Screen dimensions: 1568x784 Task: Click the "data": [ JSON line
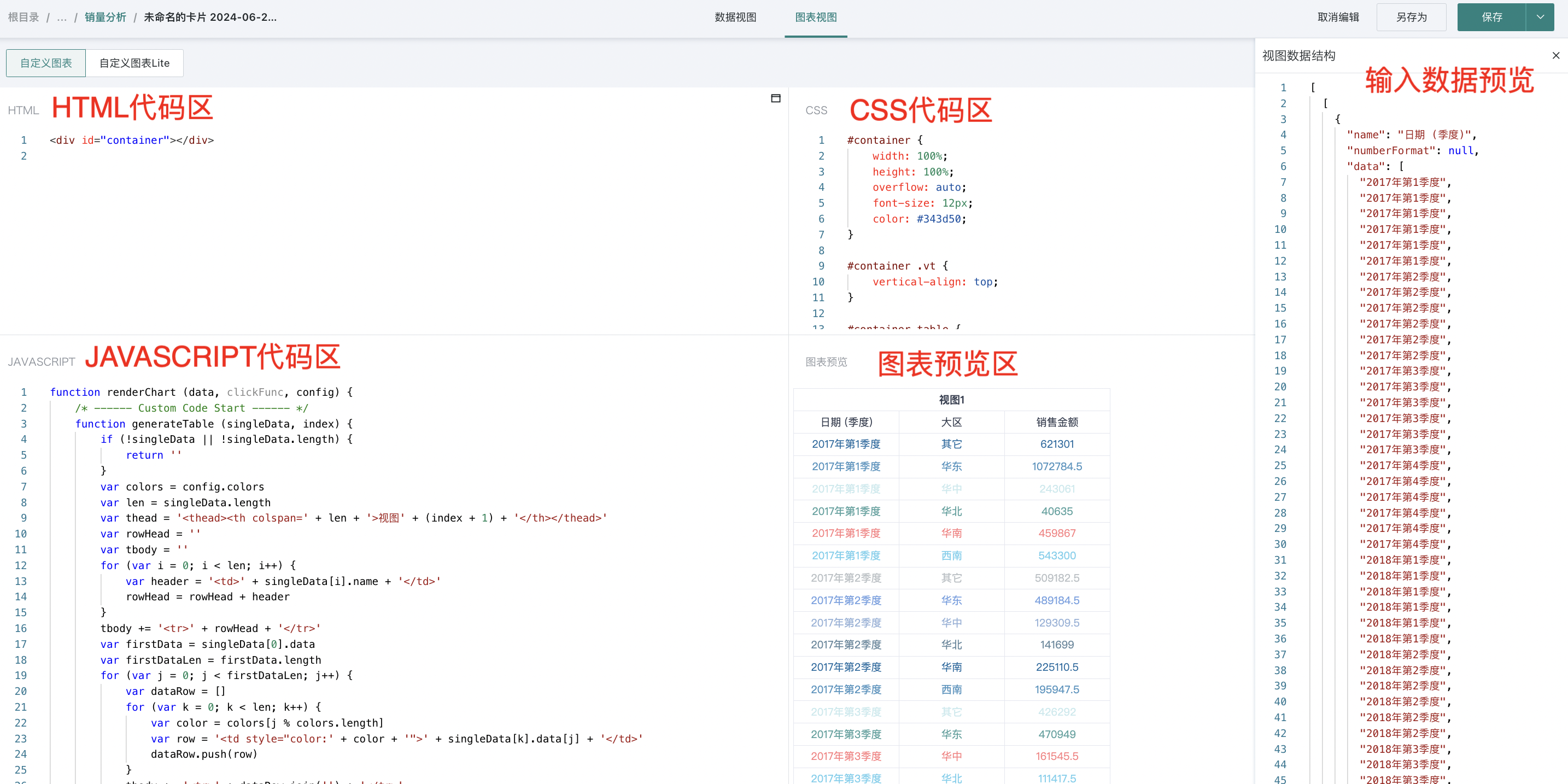coord(1375,167)
